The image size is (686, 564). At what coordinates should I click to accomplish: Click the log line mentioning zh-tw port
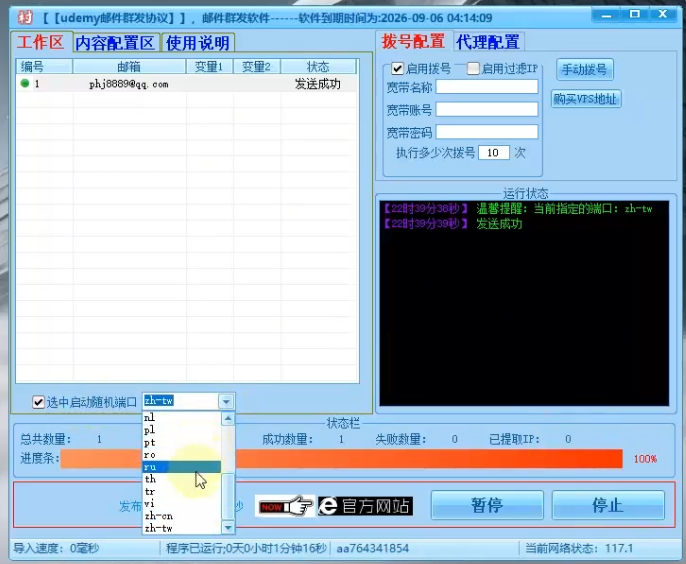pyautogui.click(x=518, y=209)
